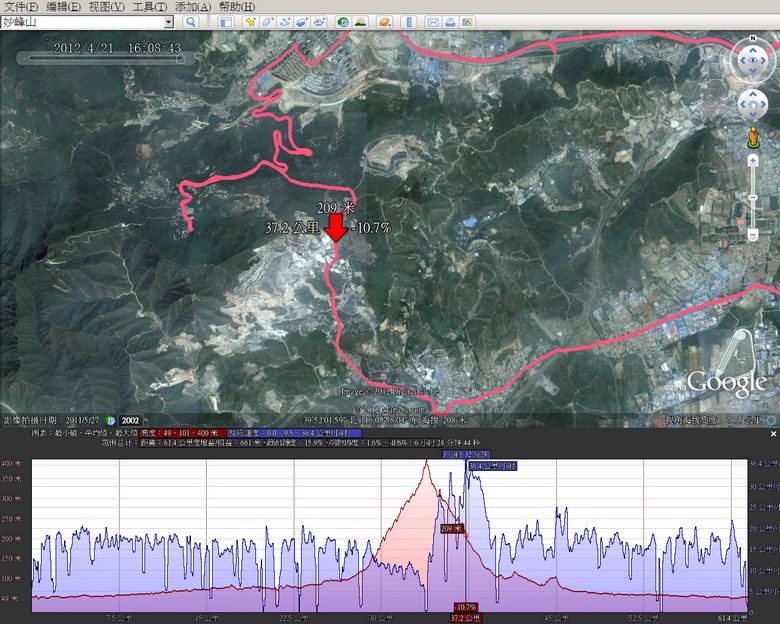
Task: Add a placemark with the pushpin icon
Action: point(249,21)
